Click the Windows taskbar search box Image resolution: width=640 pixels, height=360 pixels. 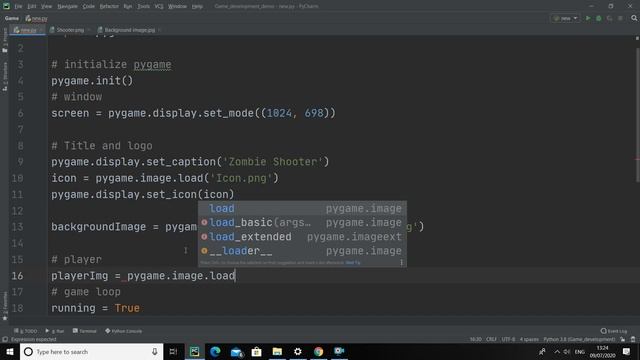pyautogui.click(x=91, y=352)
